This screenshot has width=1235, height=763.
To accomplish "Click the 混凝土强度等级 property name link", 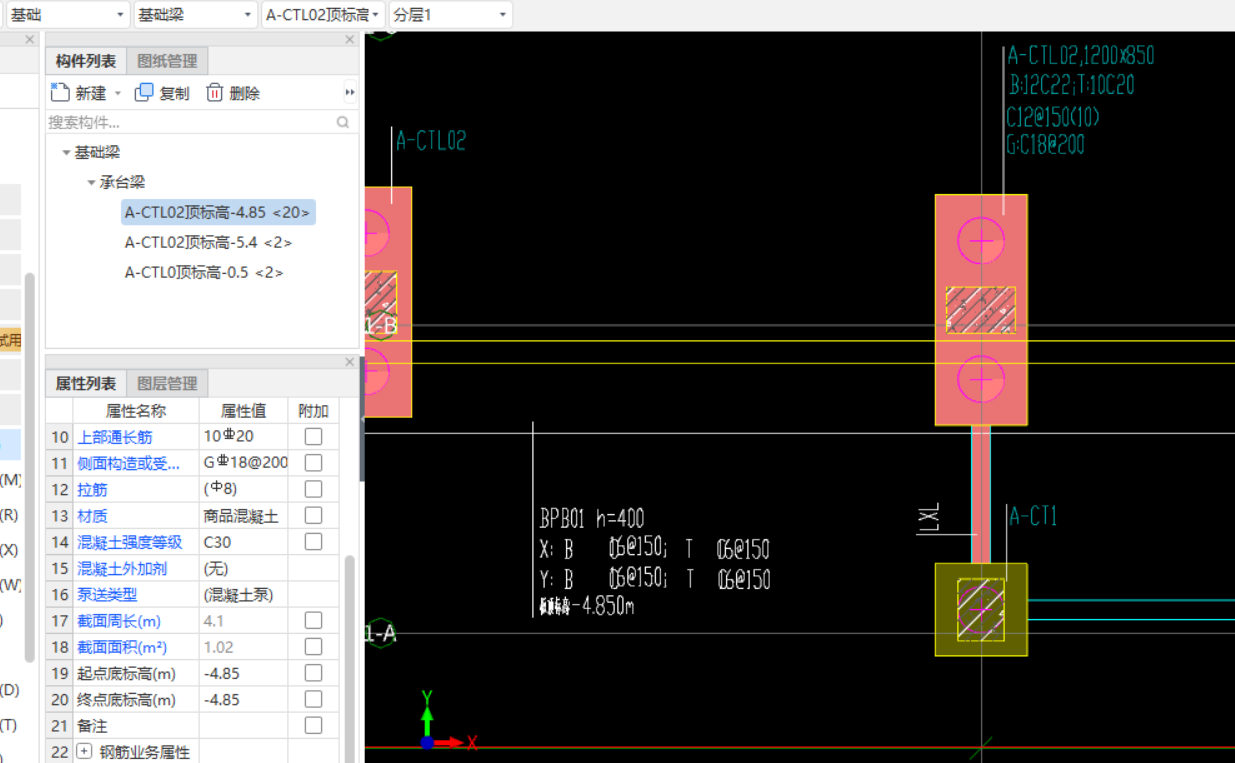I will click(x=130, y=542).
